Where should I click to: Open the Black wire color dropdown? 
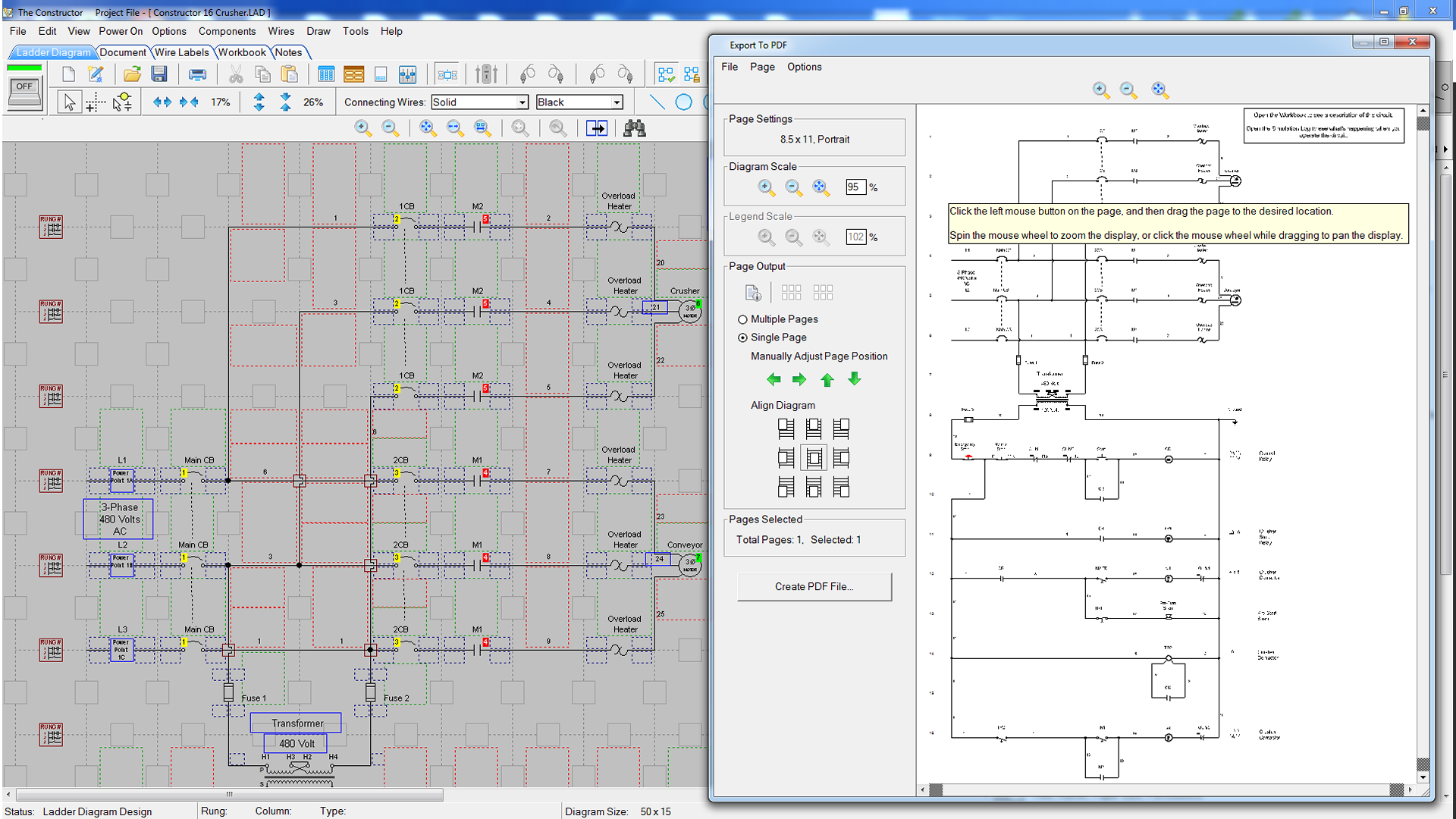617,102
